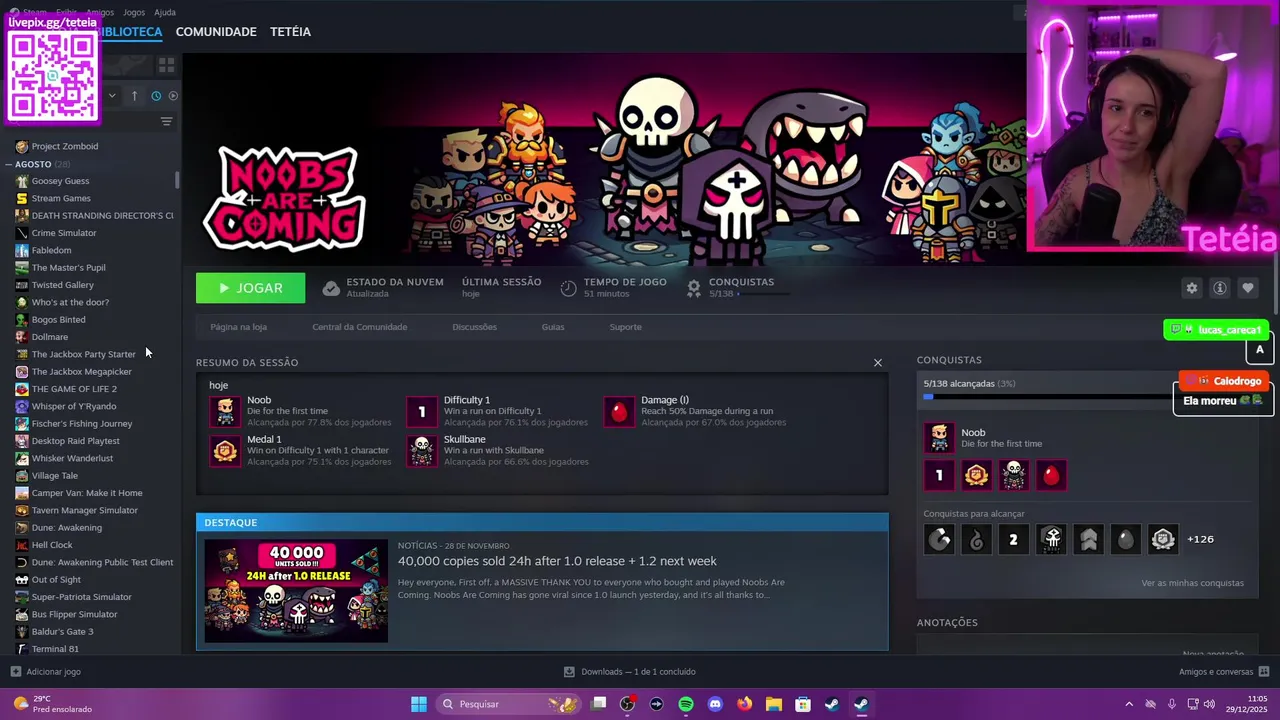This screenshot has width=1280, height=720.
Task: Select Who's at the door? in library
Action: point(70,302)
